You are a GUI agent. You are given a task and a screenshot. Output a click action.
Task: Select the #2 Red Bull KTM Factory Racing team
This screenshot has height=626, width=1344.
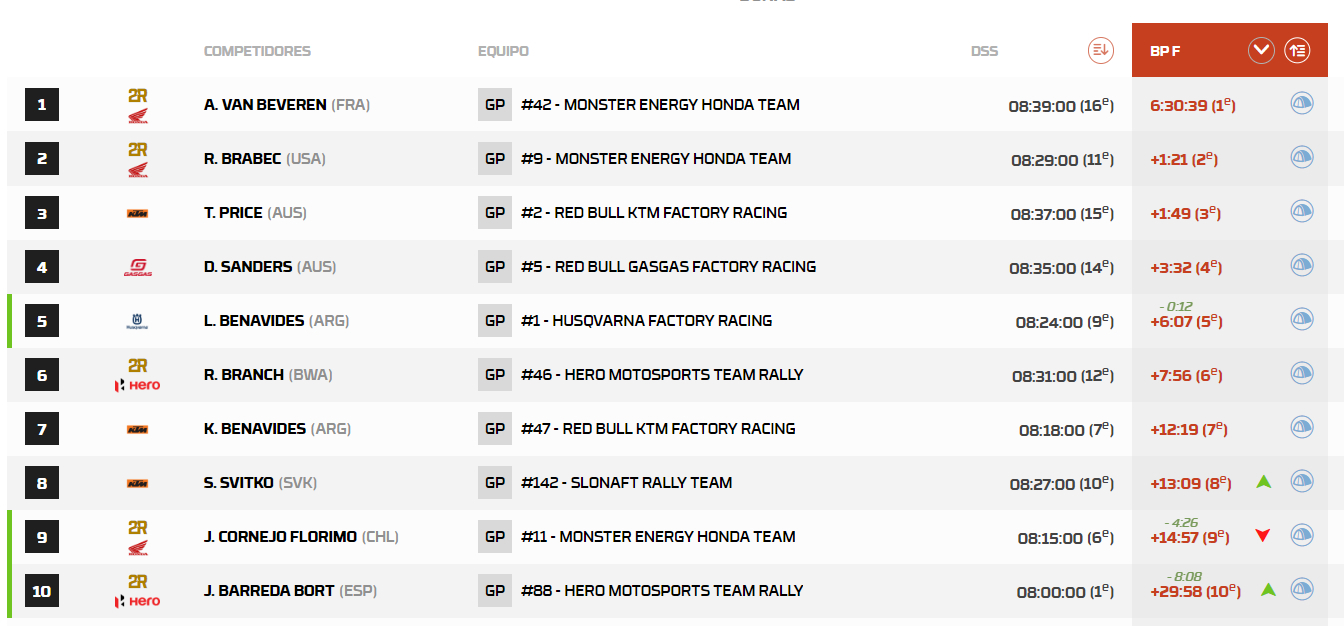point(653,213)
